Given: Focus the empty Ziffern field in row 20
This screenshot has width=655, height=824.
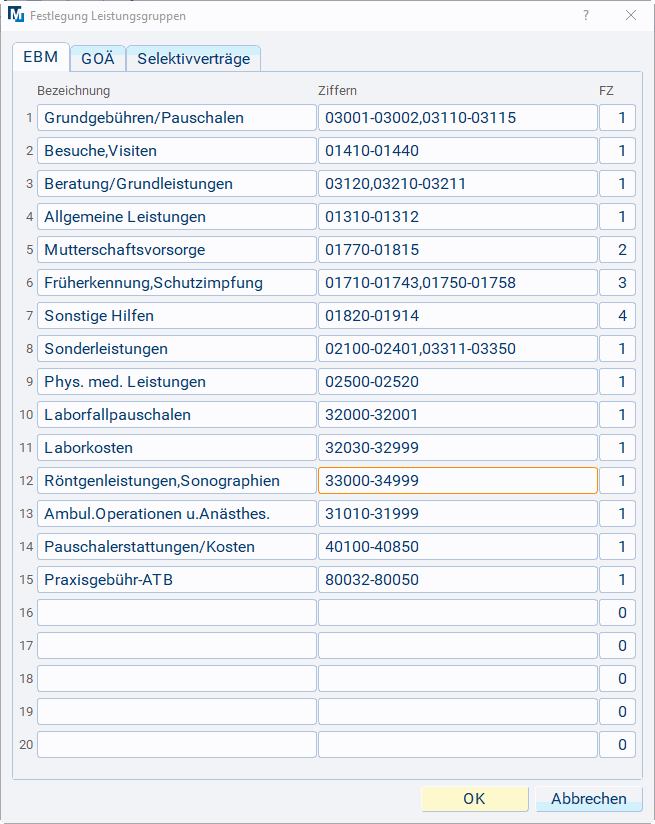Looking at the screenshot, I should [457, 745].
